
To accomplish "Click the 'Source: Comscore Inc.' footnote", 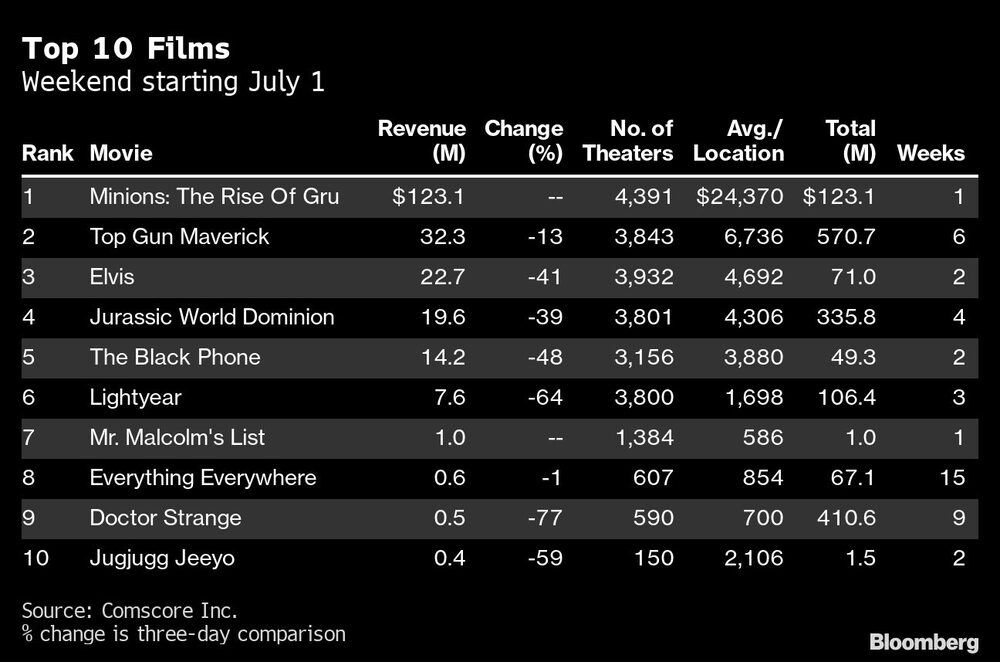I will pos(129,610).
